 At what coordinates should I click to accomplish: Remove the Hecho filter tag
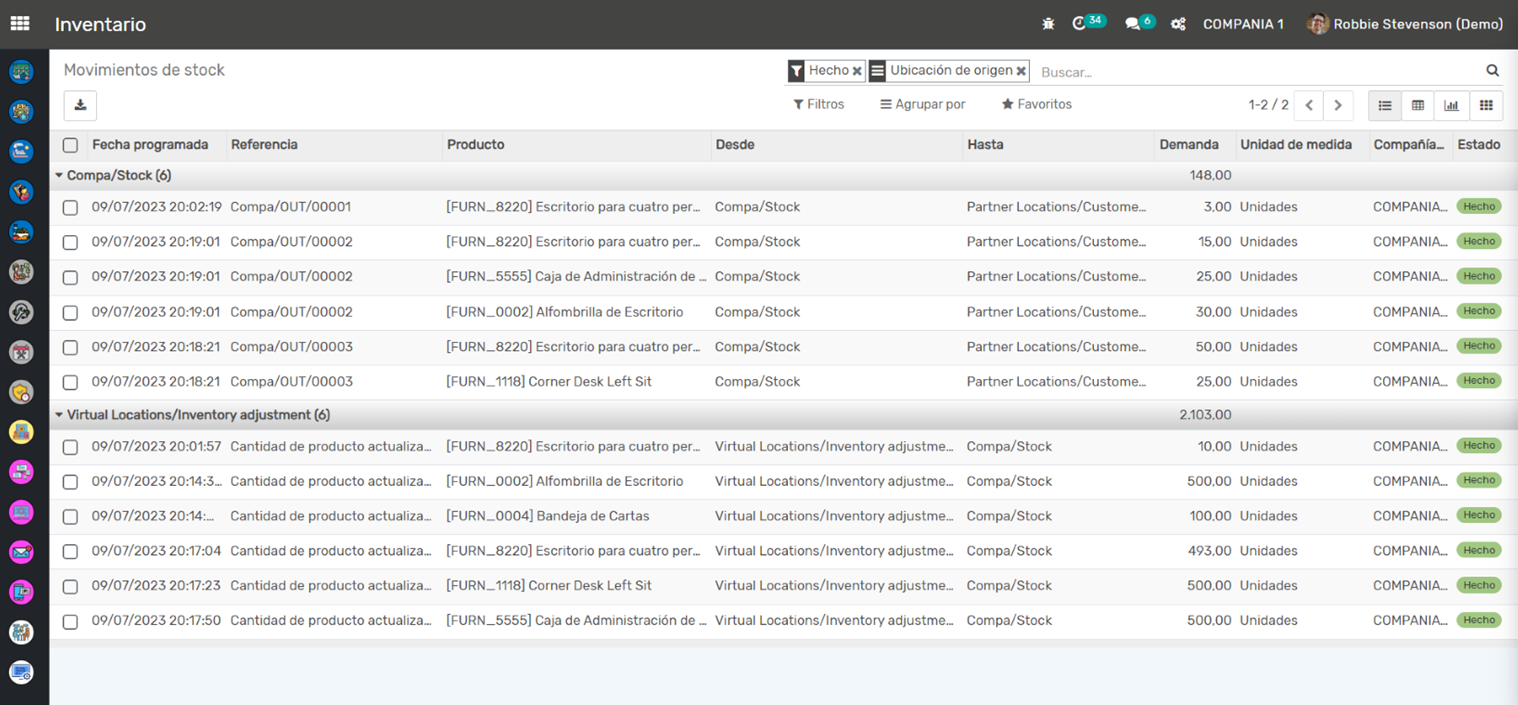pos(857,71)
